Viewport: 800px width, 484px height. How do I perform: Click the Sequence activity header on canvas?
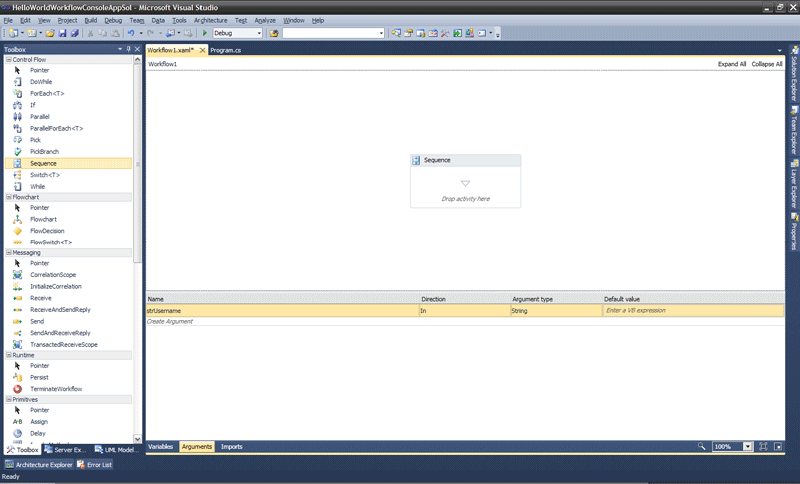point(465,160)
